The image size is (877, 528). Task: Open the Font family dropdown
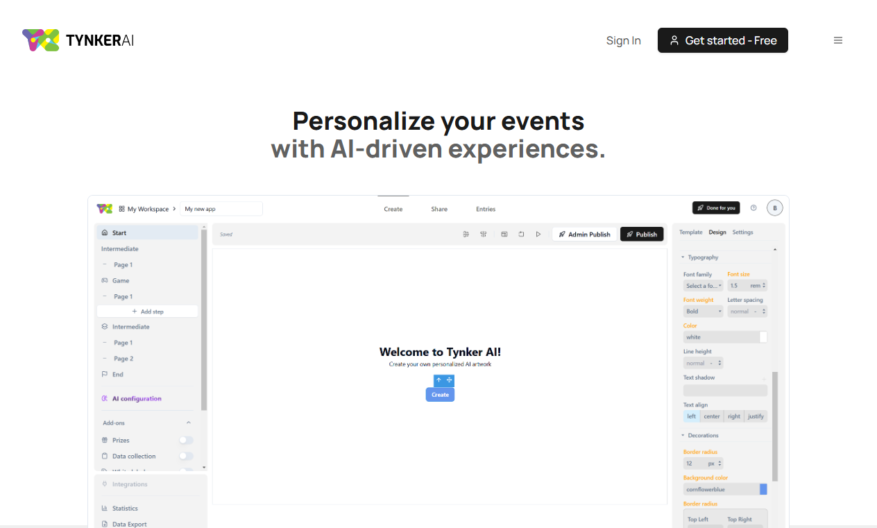703,285
